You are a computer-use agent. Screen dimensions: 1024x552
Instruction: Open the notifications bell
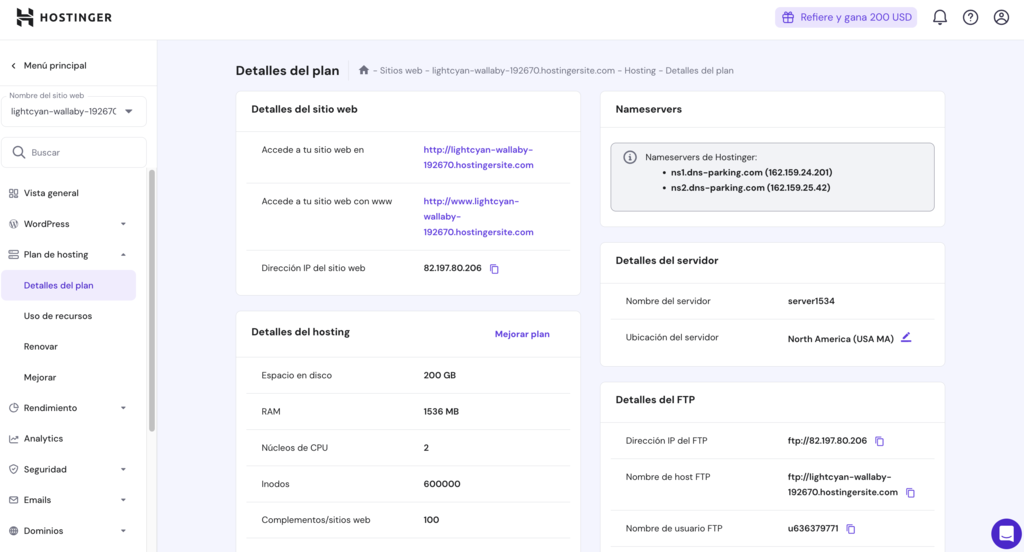pos(939,17)
